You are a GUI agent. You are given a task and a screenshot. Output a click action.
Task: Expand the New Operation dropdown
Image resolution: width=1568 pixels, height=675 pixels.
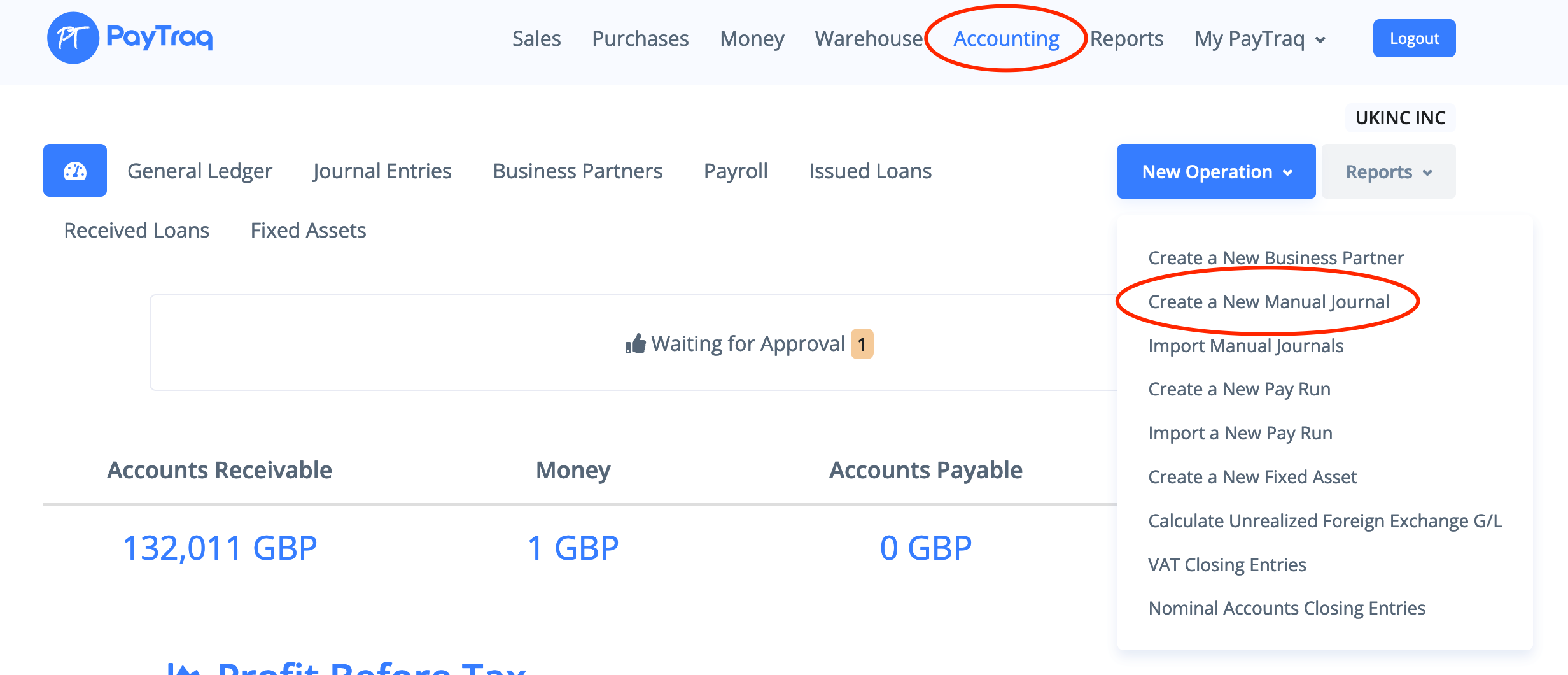point(1216,171)
